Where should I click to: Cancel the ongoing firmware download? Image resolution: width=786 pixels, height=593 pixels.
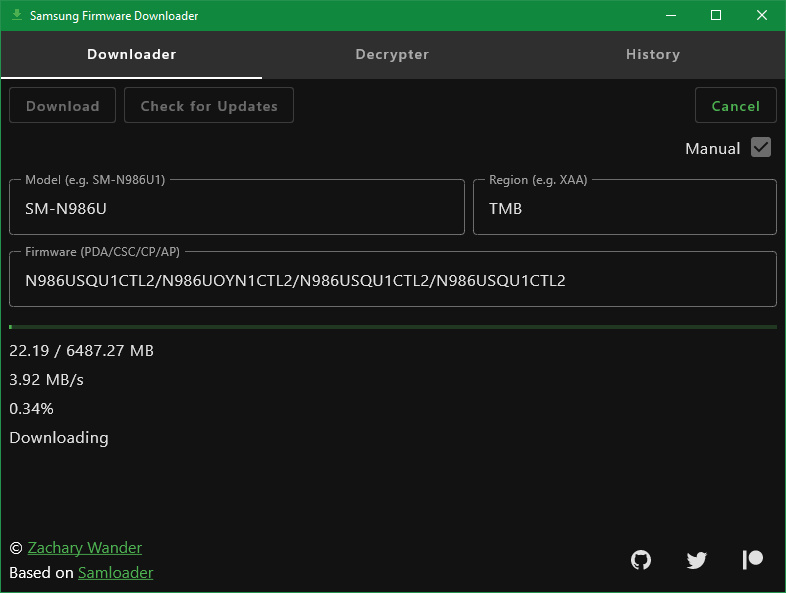tap(736, 106)
